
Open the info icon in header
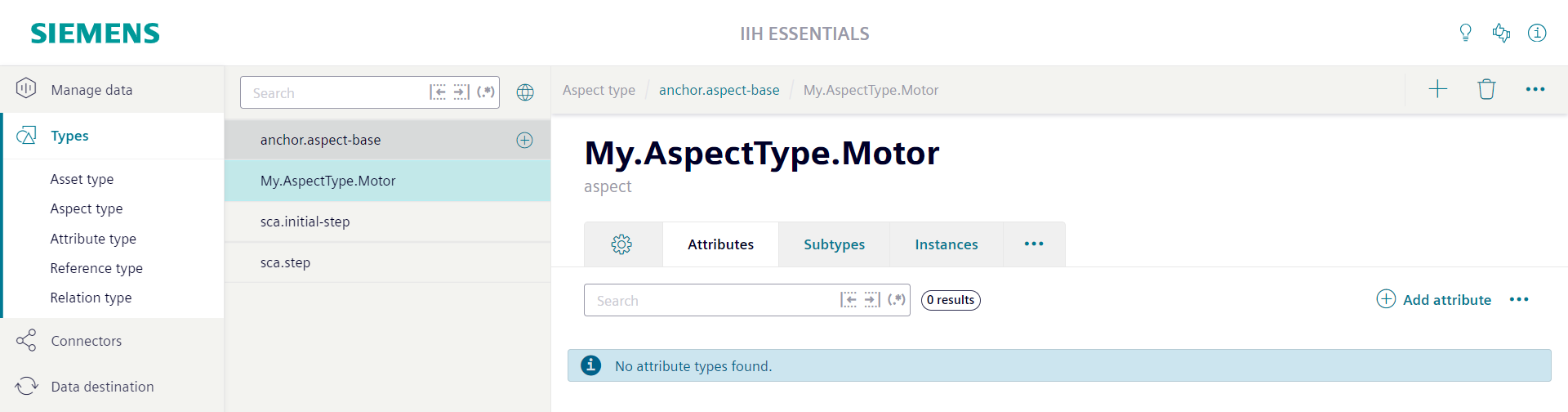[x=1537, y=33]
